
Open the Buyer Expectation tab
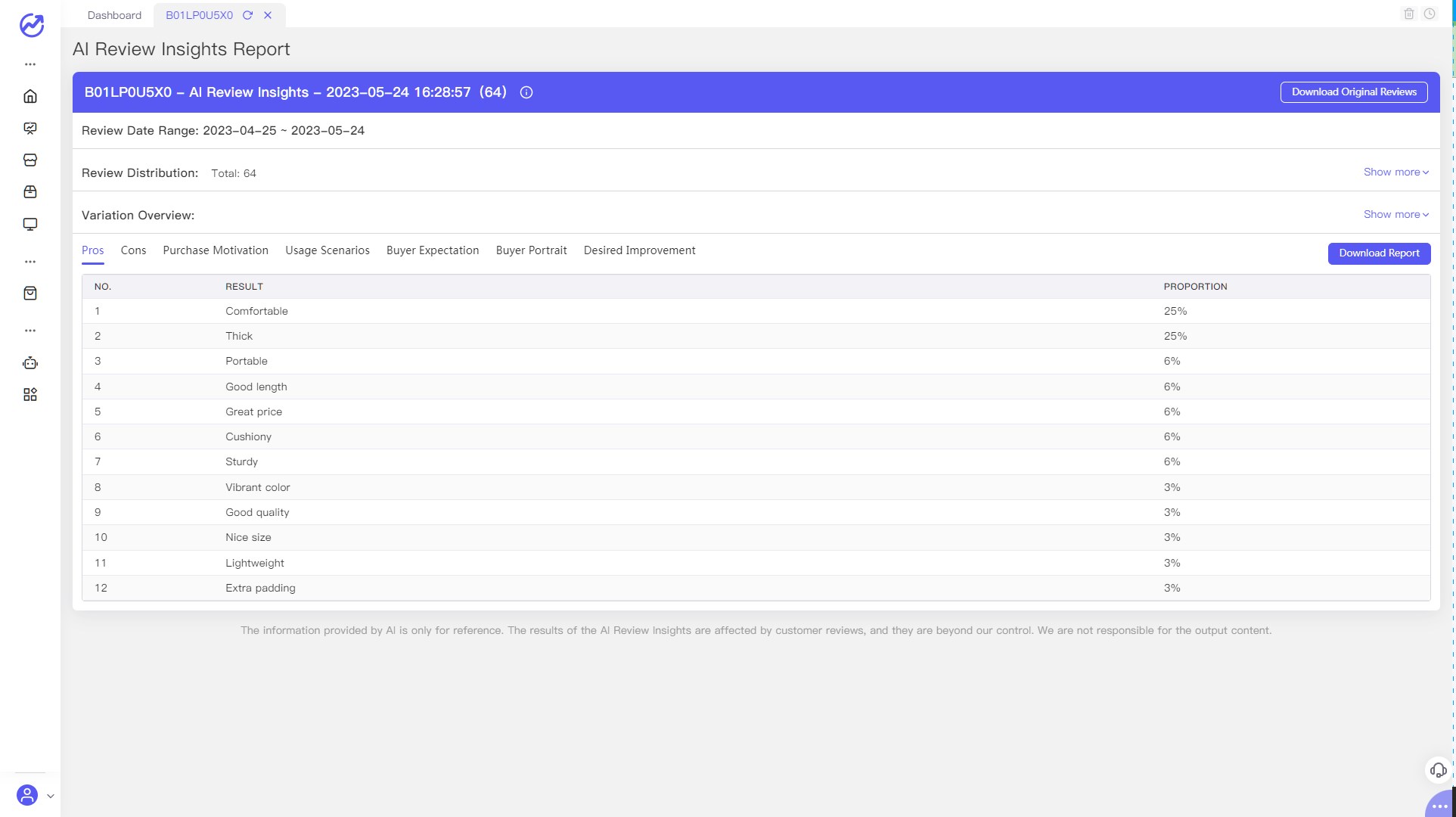(433, 250)
